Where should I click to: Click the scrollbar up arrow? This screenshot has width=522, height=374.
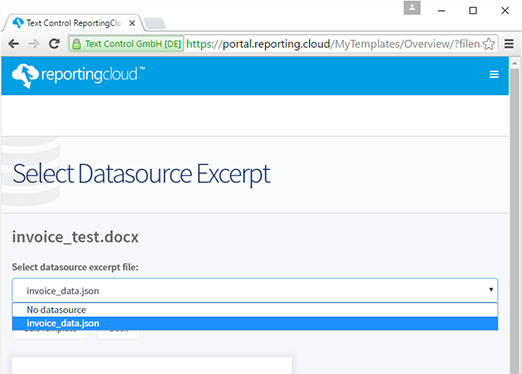click(x=514, y=63)
